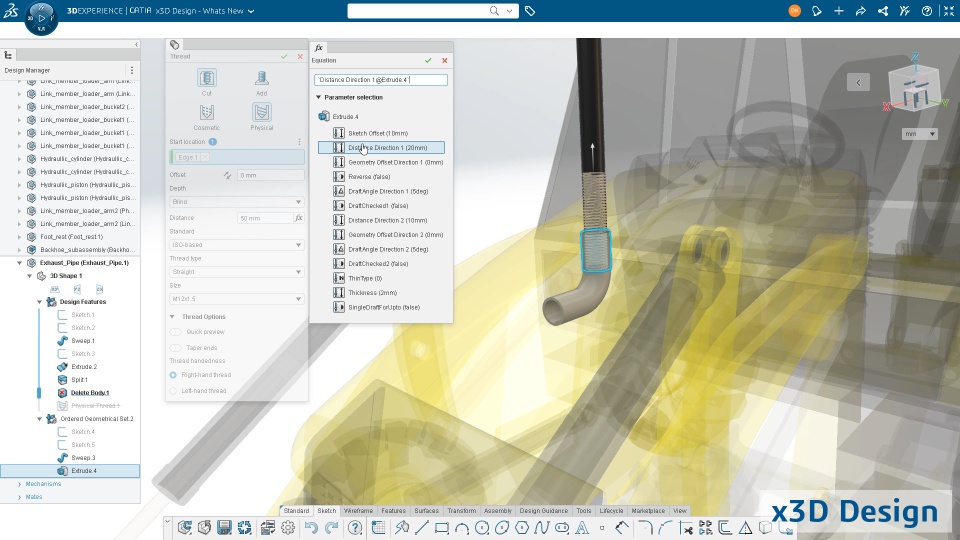This screenshot has width=960, height=540.
Task: Select the Add thread type icon
Action: [261, 78]
